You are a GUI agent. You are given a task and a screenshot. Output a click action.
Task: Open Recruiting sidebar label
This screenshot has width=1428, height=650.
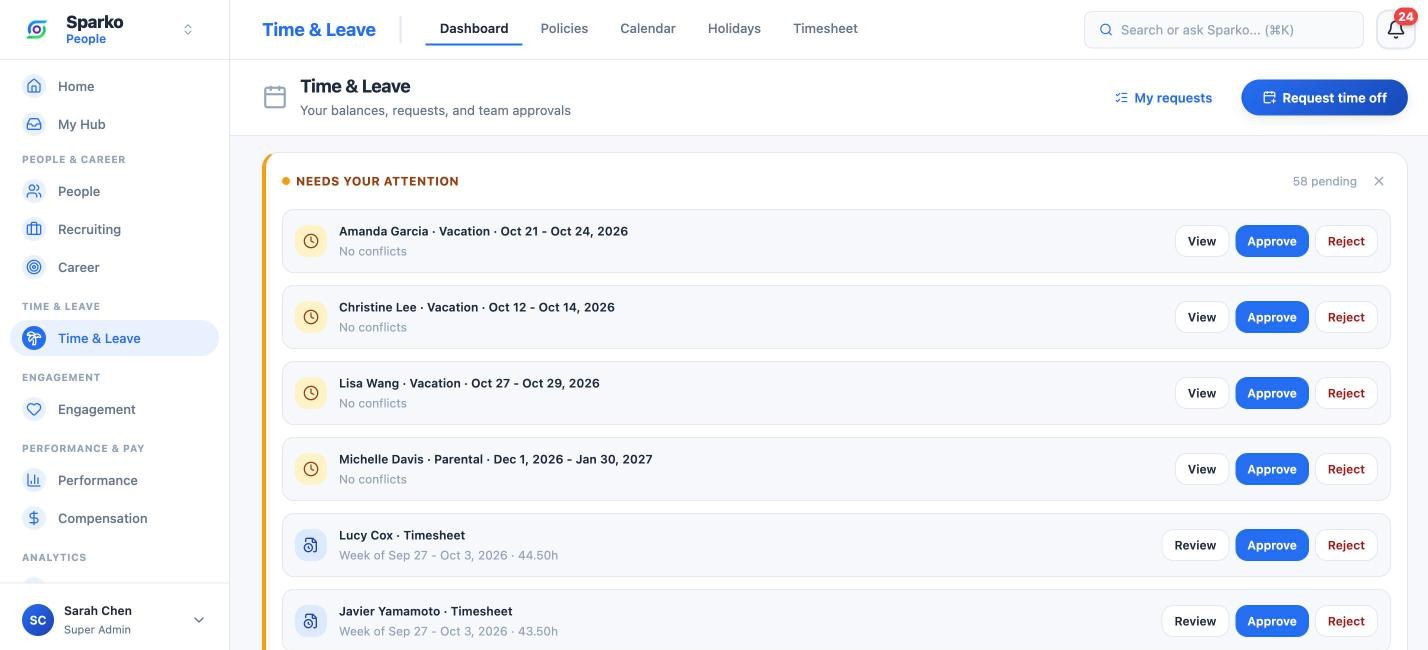89,229
